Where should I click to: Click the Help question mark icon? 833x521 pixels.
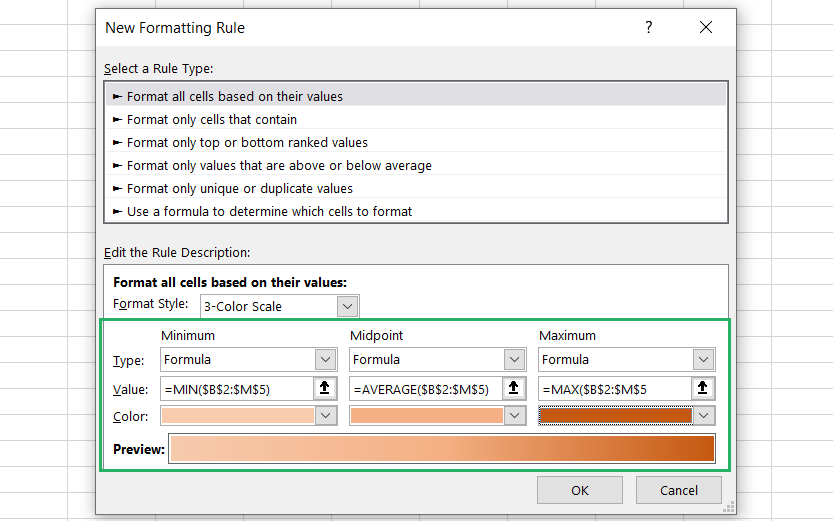tap(649, 28)
